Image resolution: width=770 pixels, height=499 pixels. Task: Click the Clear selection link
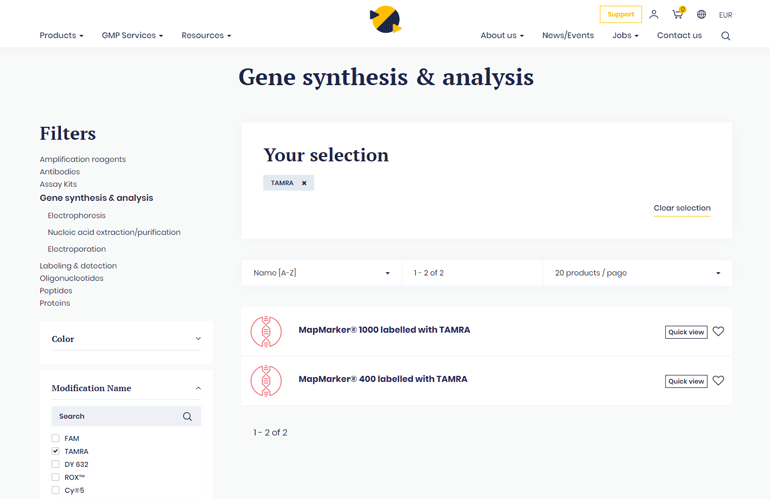tap(682, 208)
